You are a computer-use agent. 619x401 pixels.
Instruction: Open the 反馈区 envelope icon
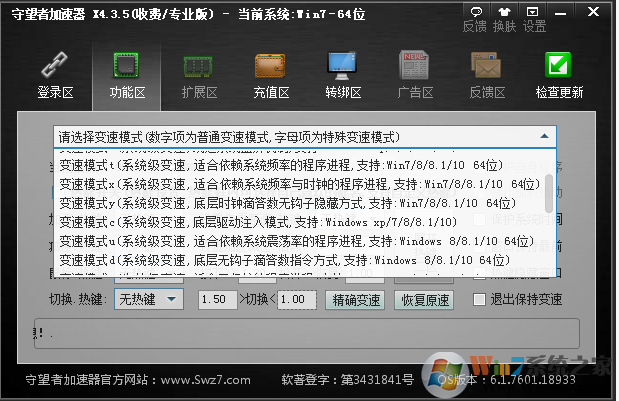[486, 66]
